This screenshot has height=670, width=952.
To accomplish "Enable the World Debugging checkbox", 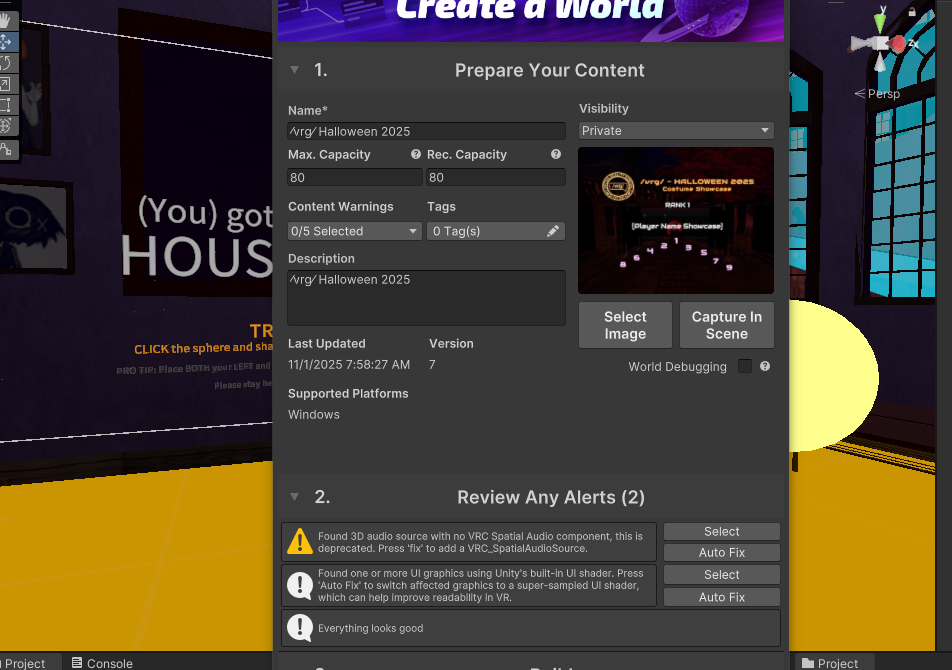I will pos(745,366).
